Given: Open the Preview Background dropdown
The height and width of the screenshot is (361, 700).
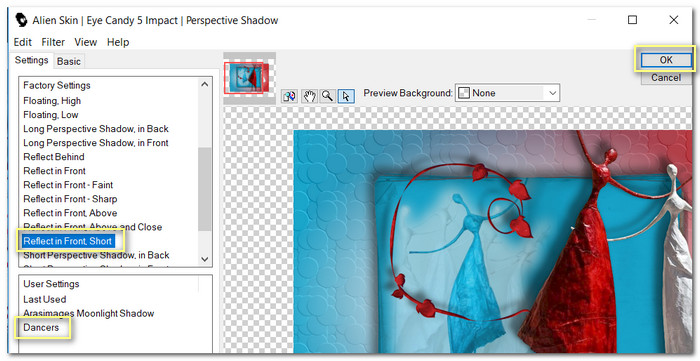Looking at the screenshot, I should click(x=507, y=93).
